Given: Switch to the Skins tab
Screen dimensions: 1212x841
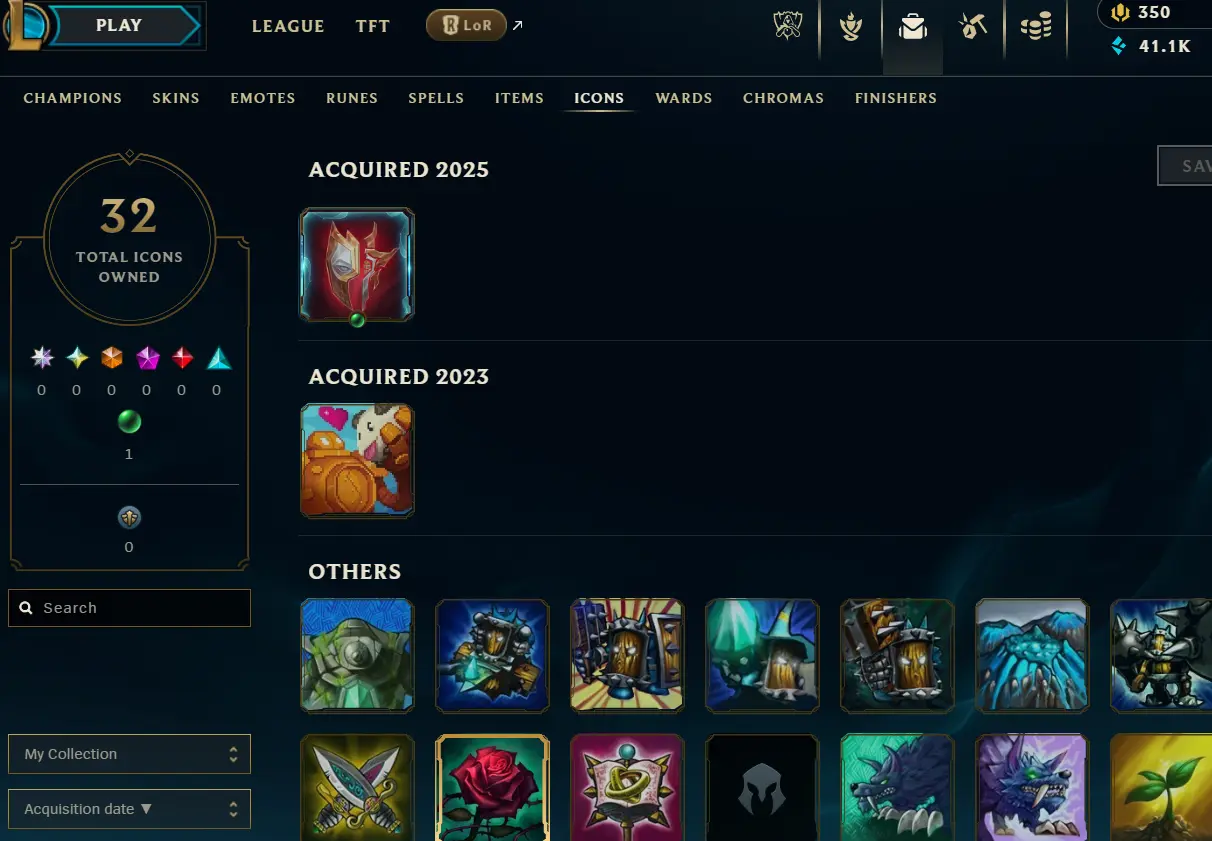Looking at the screenshot, I should [x=176, y=98].
